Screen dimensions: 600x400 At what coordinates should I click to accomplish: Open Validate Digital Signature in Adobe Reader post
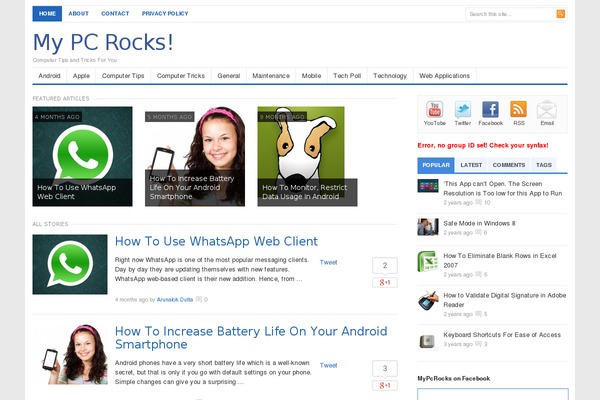pyautogui.click(x=505, y=300)
